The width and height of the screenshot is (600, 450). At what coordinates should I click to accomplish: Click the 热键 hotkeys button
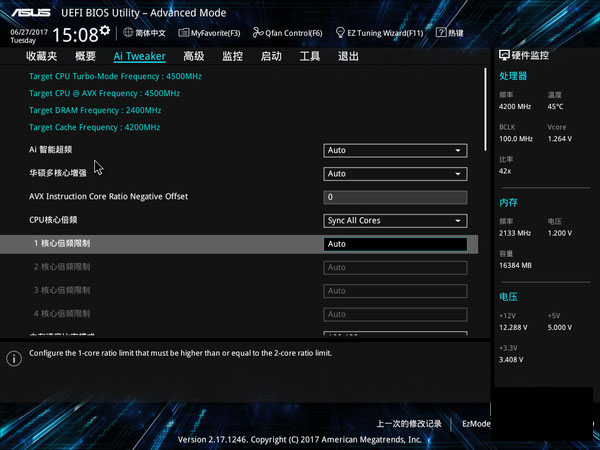450,33
